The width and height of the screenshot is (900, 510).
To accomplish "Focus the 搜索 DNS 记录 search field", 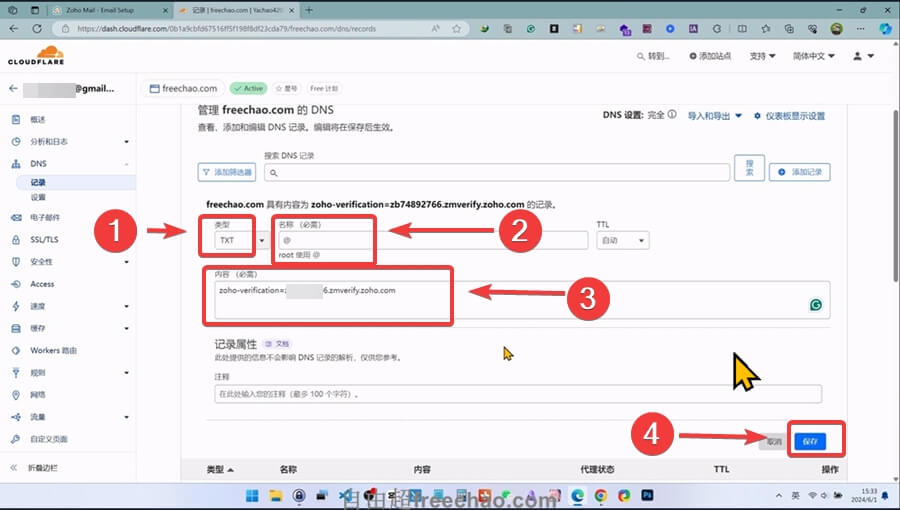I will pyautogui.click(x=497, y=172).
